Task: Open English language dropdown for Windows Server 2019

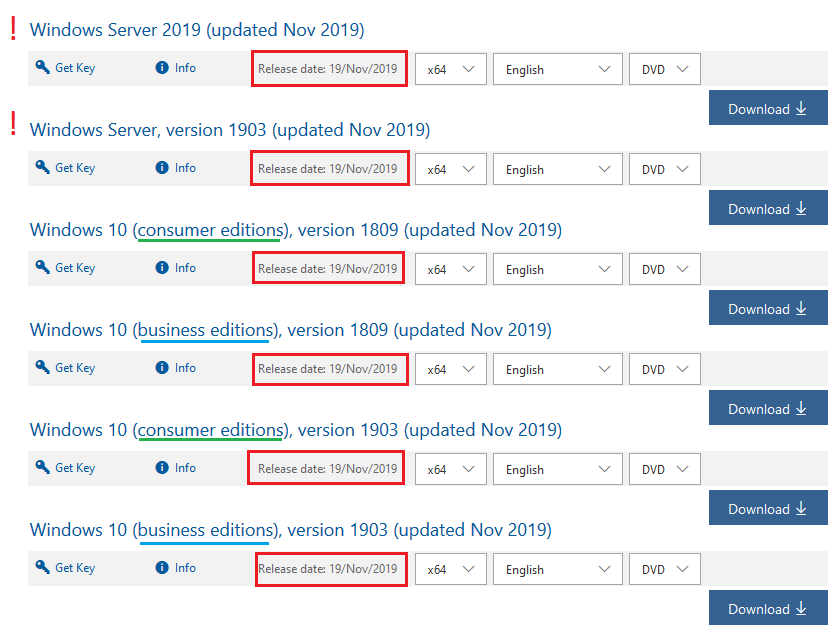Action: (x=557, y=69)
